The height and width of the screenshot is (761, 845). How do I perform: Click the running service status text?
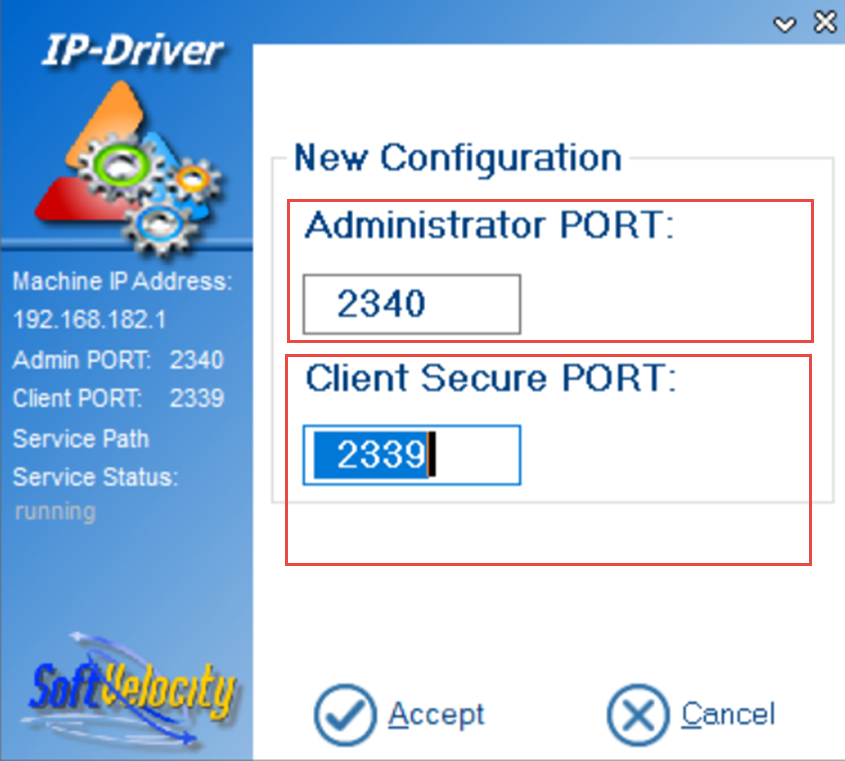(55, 512)
